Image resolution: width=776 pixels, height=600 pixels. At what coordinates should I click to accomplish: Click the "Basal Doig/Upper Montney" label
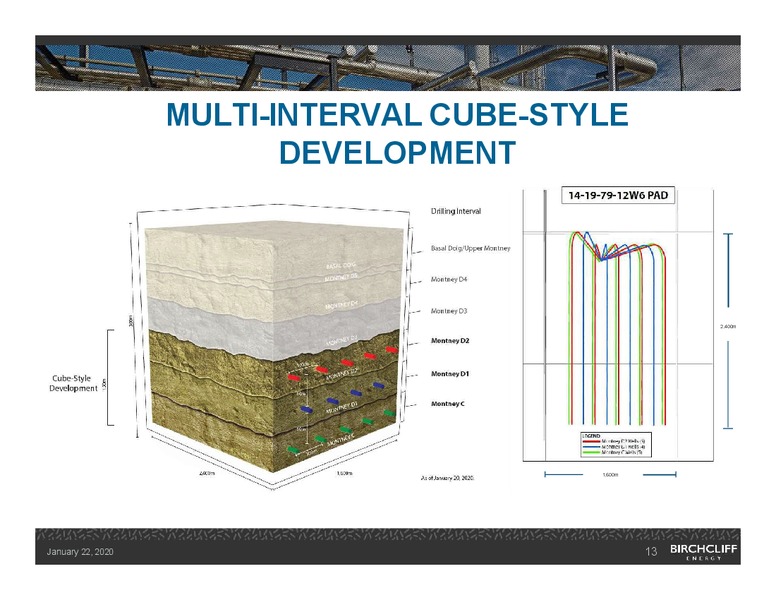point(470,248)
